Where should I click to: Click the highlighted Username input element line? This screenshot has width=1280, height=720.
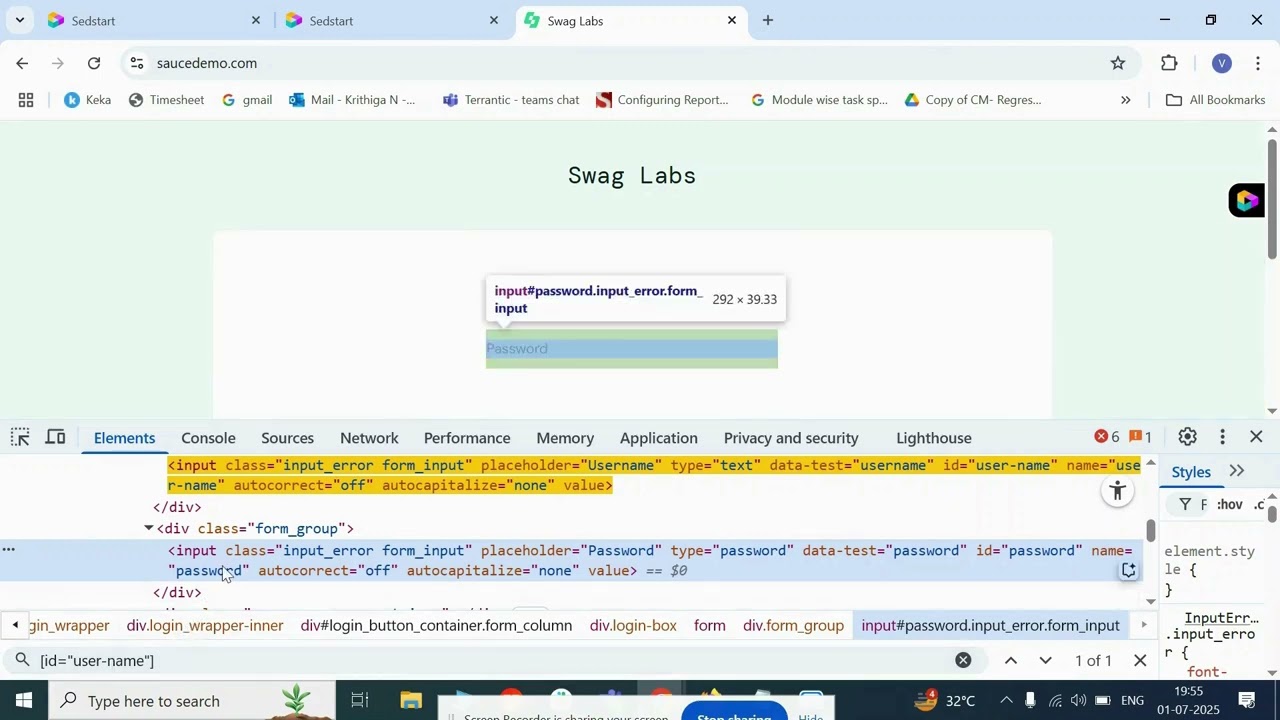(654, 475)
